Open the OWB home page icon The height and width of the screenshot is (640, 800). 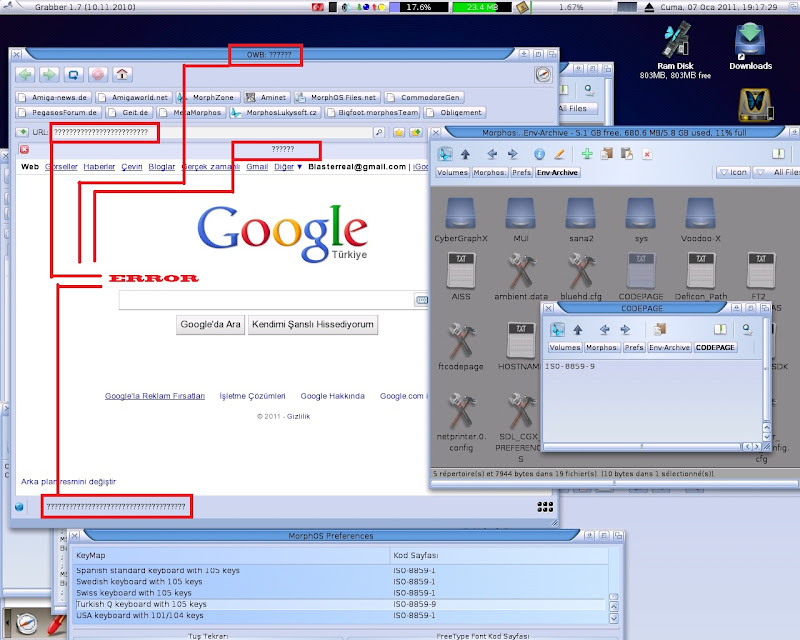[x=122, y=75]
